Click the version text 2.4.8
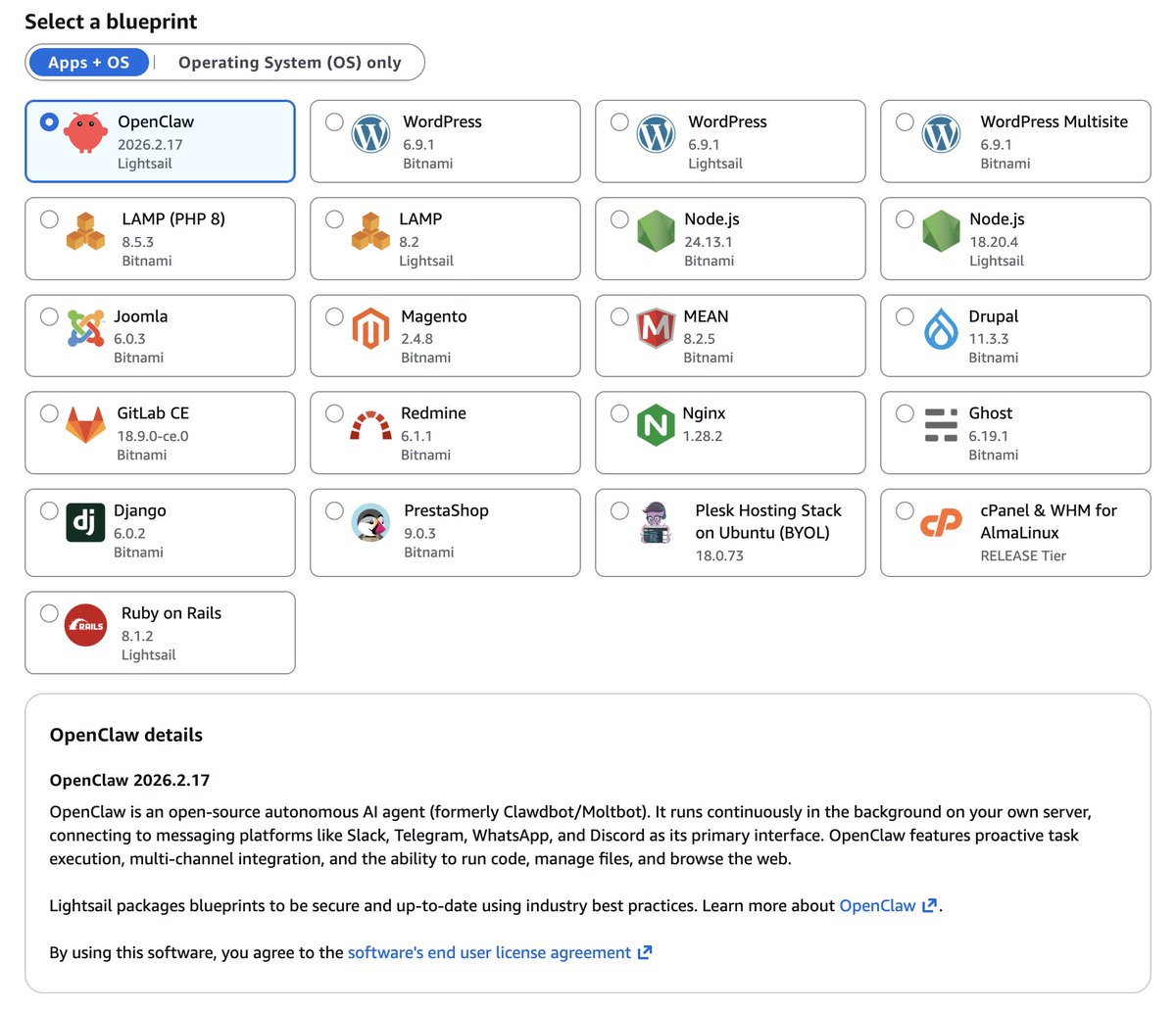This screenshot has width=1176, height=1011. tap(416, 339)
